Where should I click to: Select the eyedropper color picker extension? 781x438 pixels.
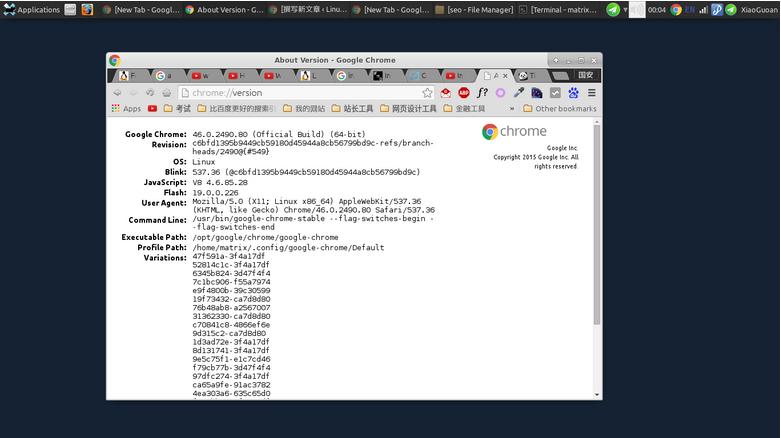tap(519, 93)
